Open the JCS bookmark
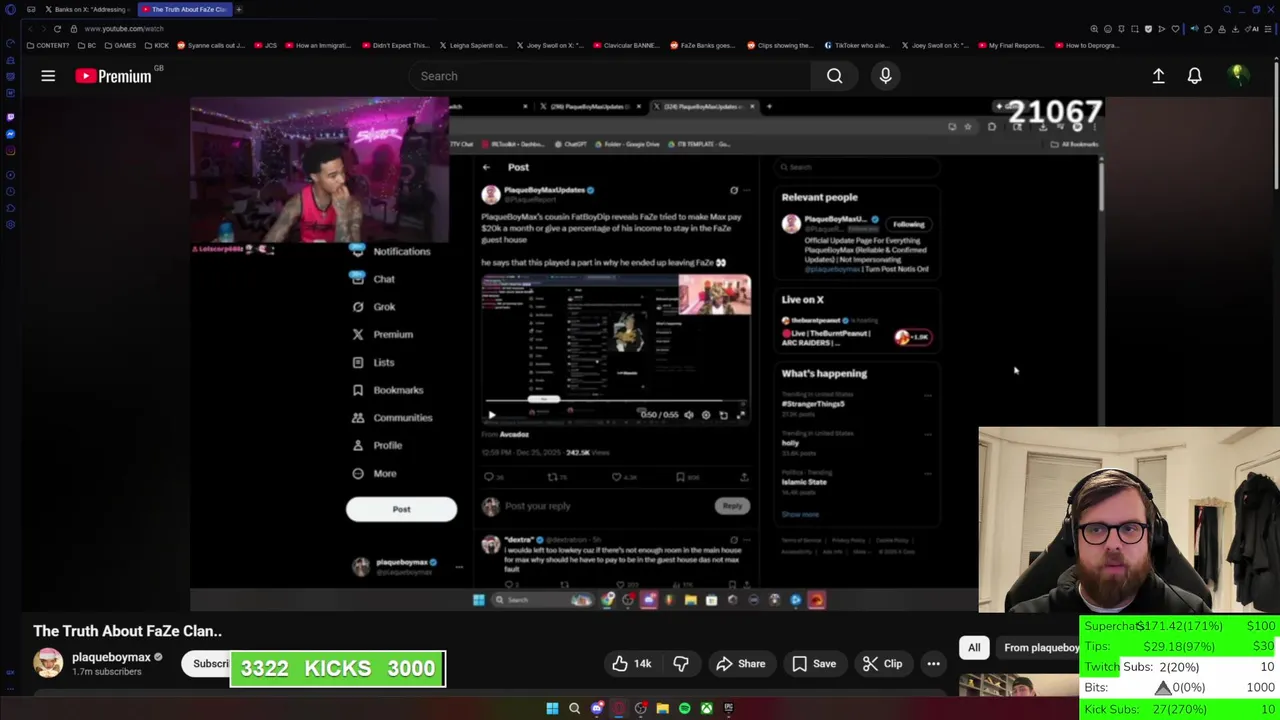 265,45
